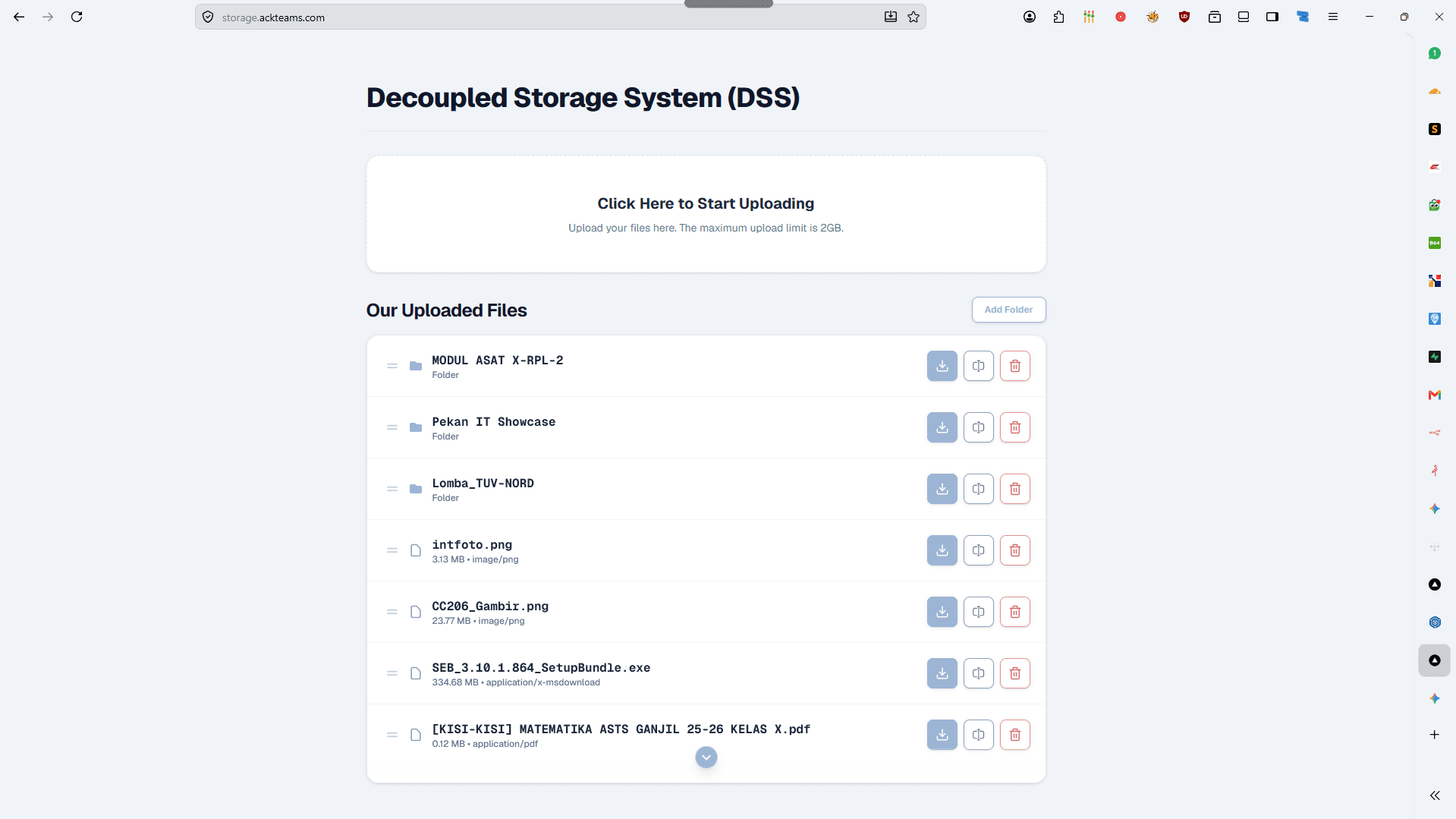
Task: Download the Pekan IT Showcase folder
Action: pos(942,427)
